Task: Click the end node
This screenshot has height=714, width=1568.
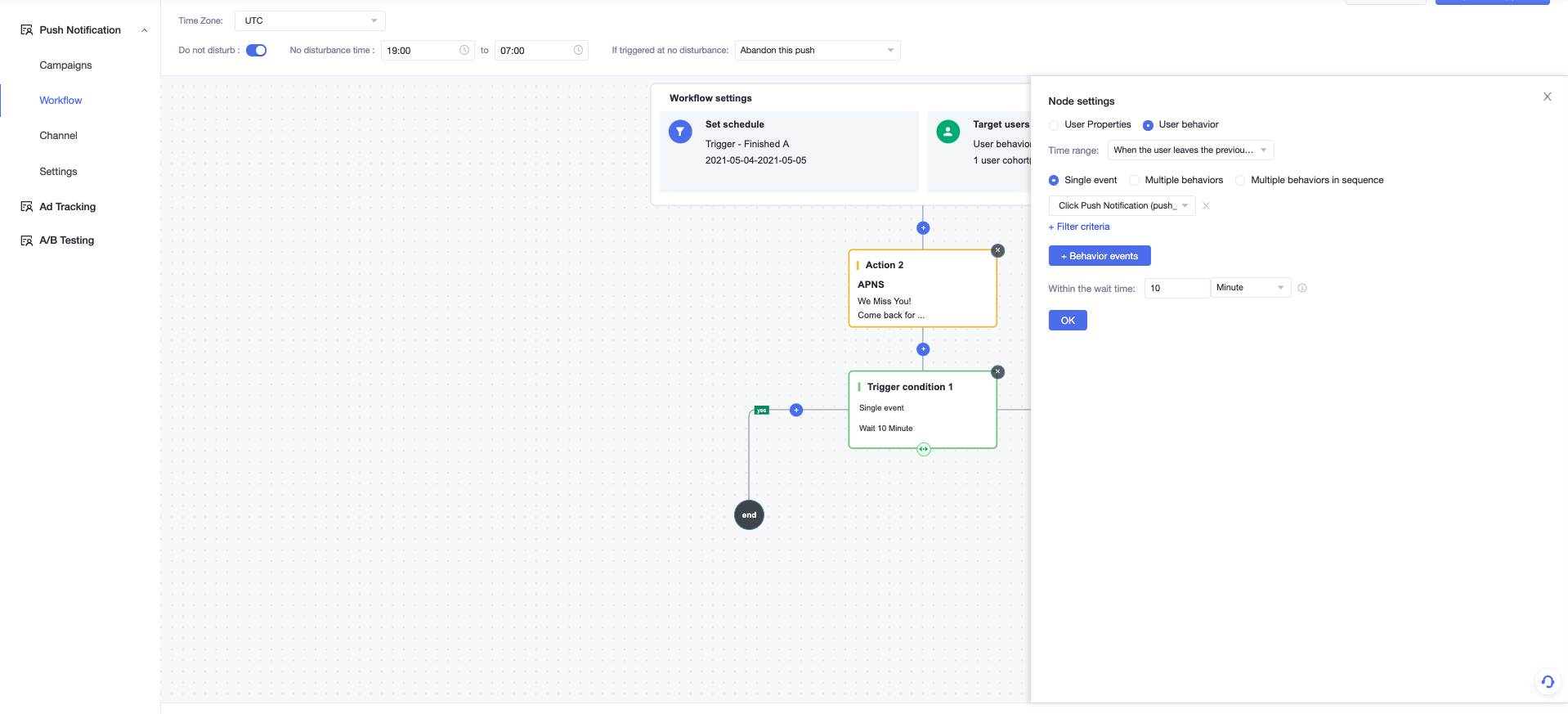Action: click(x=749, y=514)
